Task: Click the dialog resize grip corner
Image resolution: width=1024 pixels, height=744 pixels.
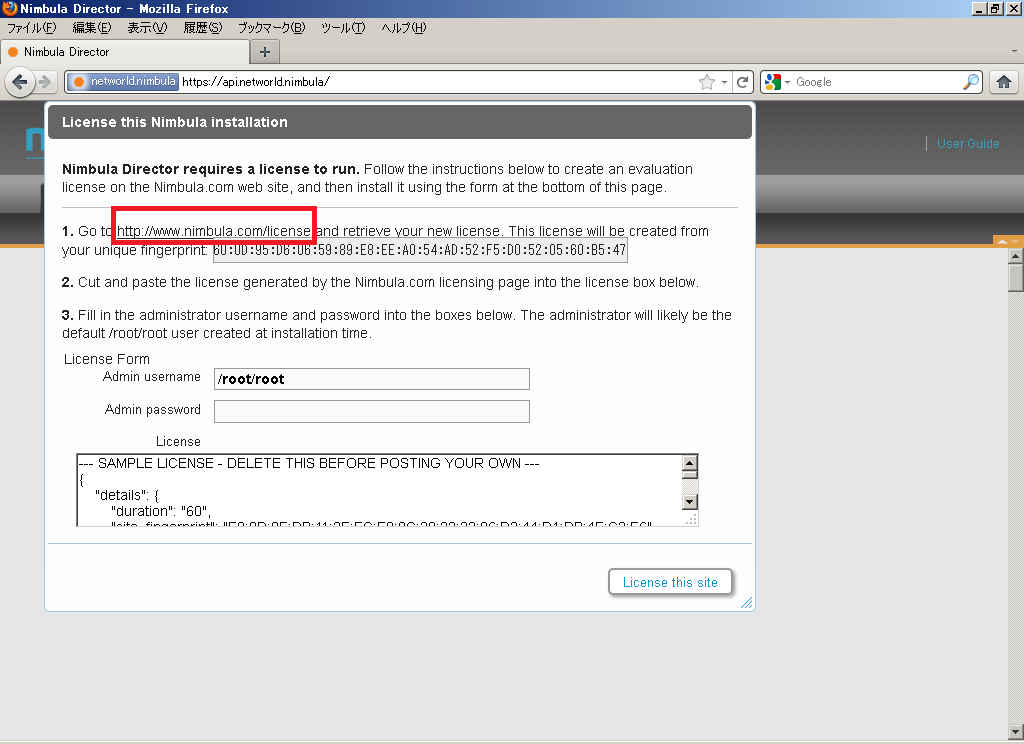Action: click(747, 603)
